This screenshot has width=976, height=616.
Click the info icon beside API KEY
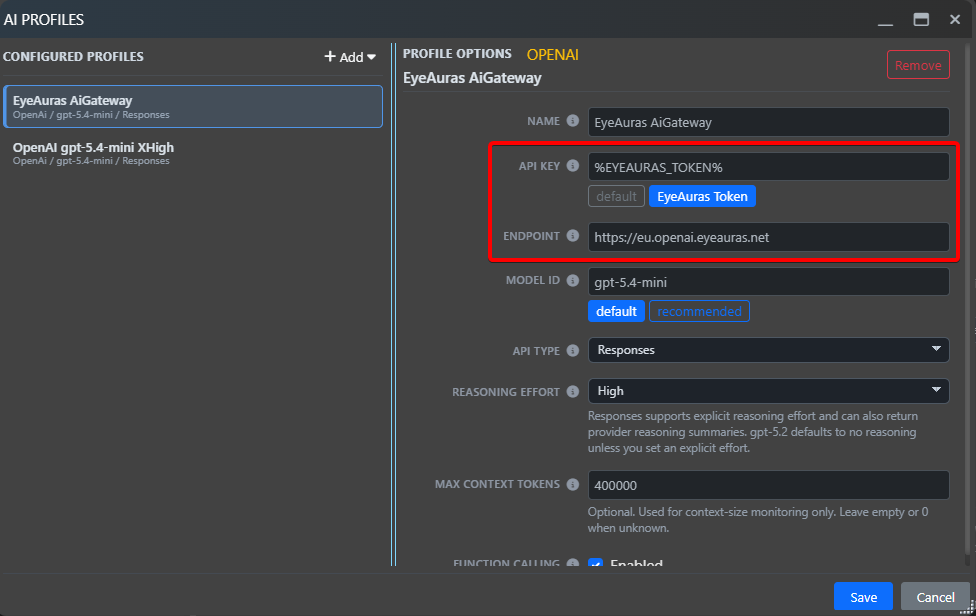pos(573,165)
